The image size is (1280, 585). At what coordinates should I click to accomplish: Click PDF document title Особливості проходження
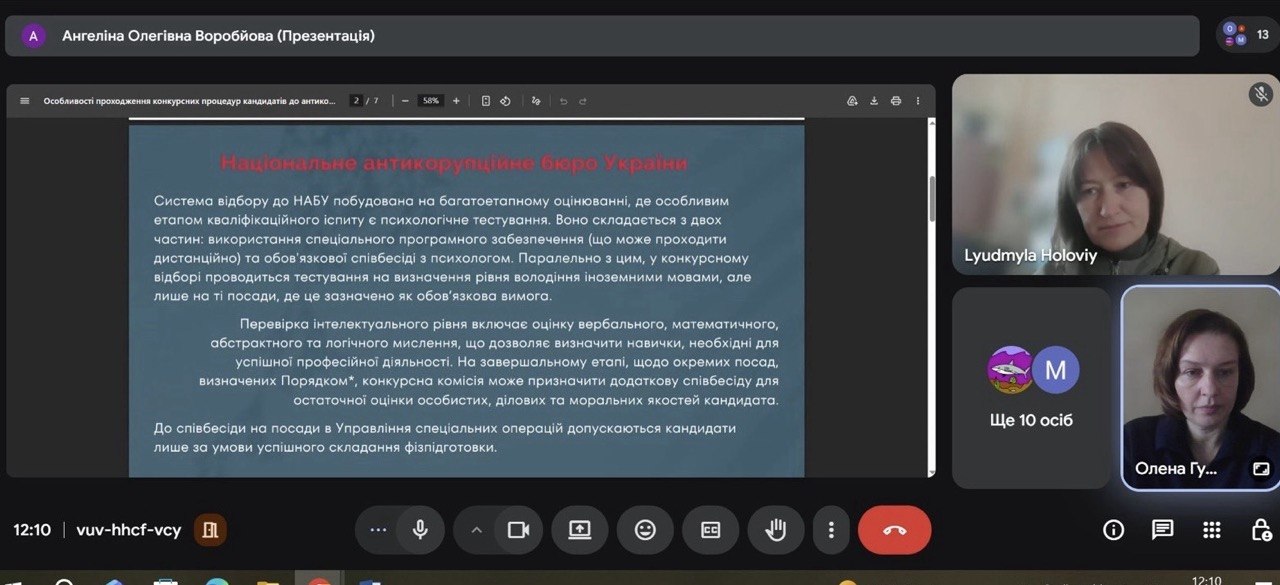pyautogui.click(x=189, y=101)
